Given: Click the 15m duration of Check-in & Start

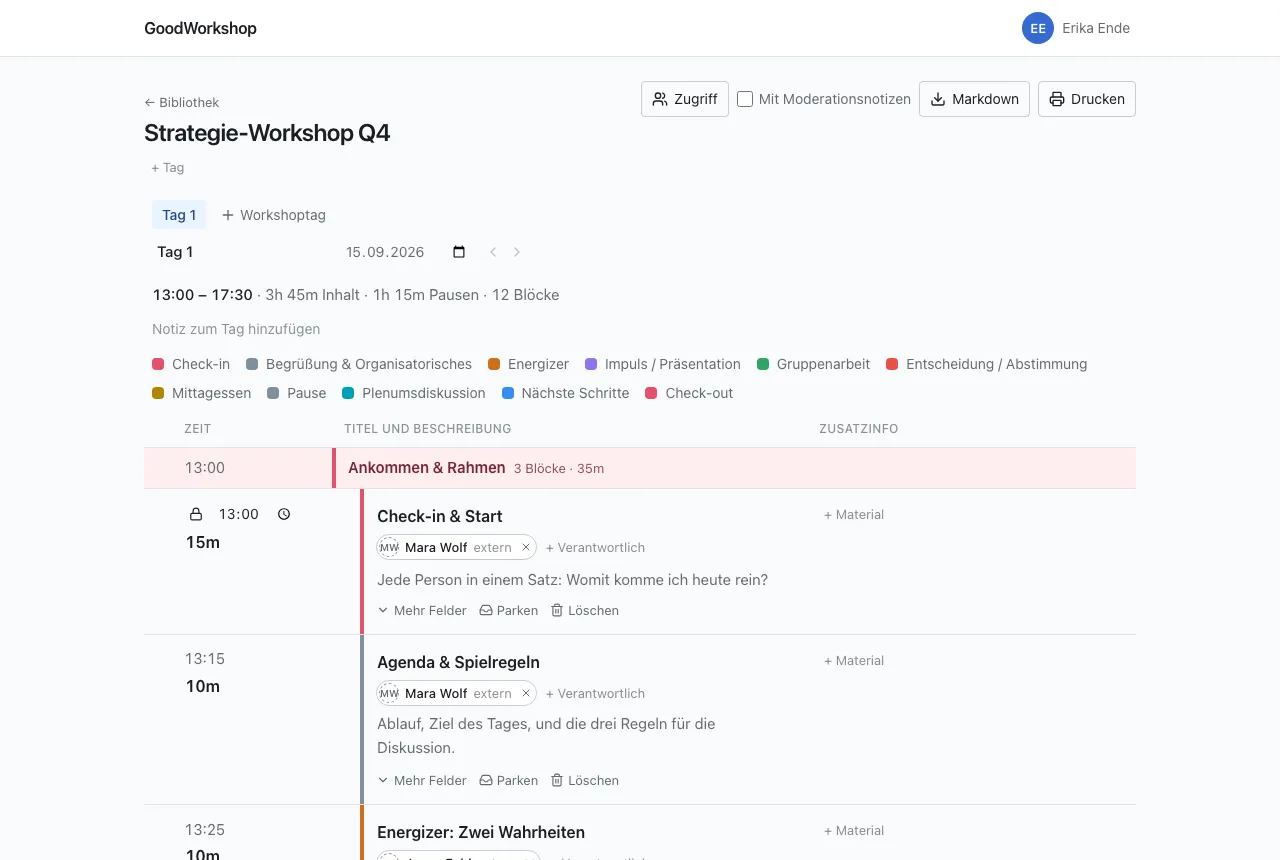Looking at the screenshot, I should (203, 542).
